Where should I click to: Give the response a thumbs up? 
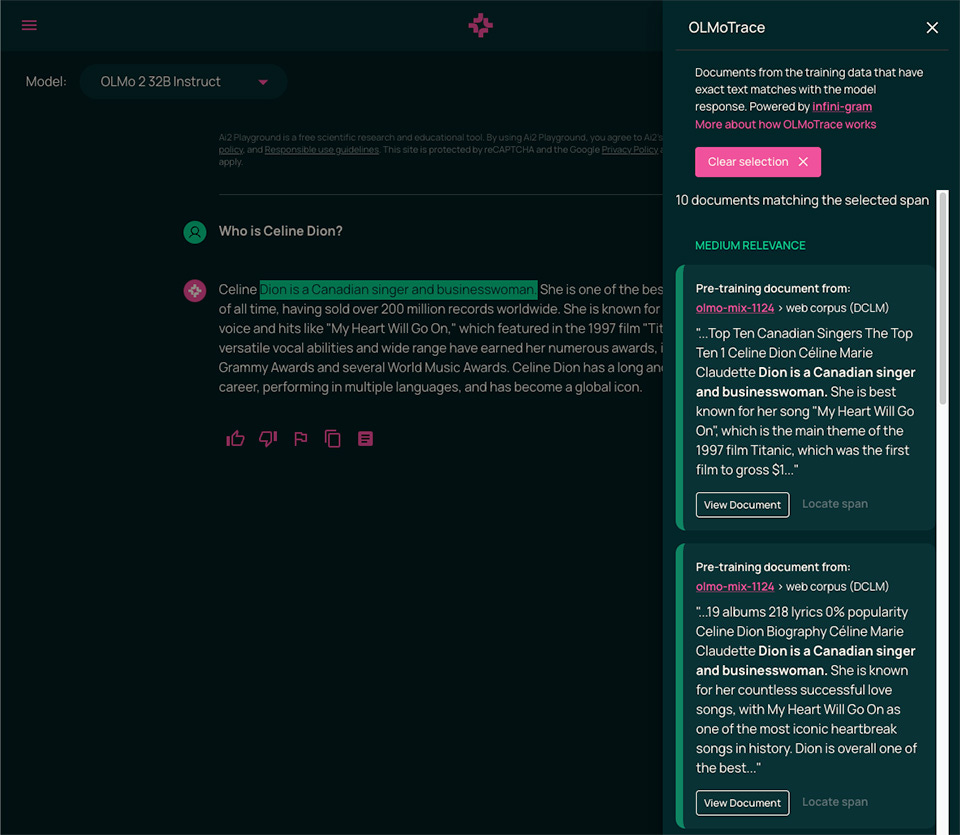(235, 438)
